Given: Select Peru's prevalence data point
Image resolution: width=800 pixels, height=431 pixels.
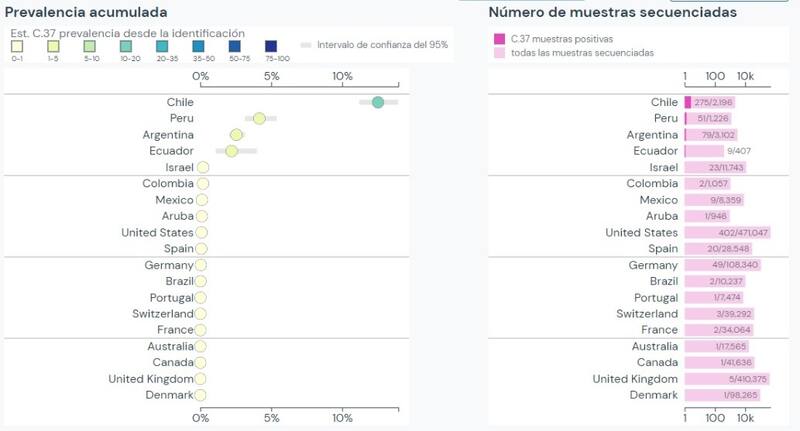Looking at the screenshot, I should click(x=259, y=118).
